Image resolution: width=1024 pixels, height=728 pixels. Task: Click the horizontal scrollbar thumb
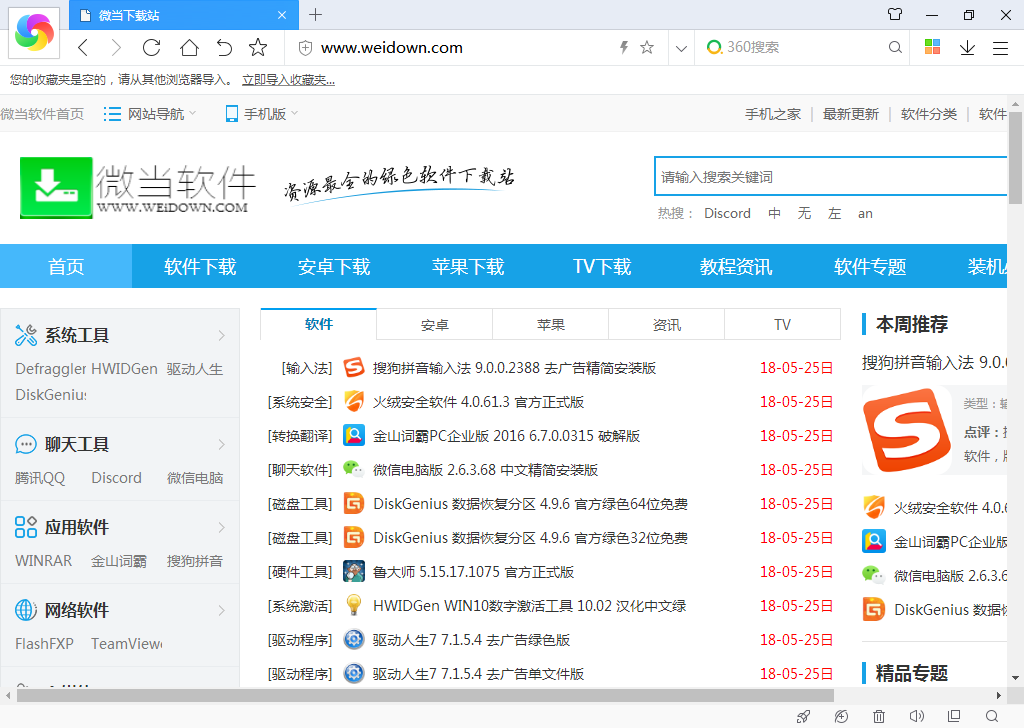[425, 695]
